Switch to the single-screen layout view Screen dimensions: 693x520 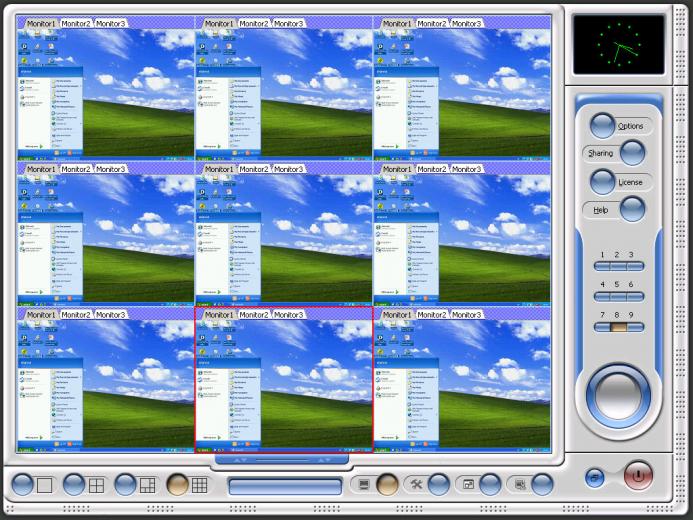point(23,485)
